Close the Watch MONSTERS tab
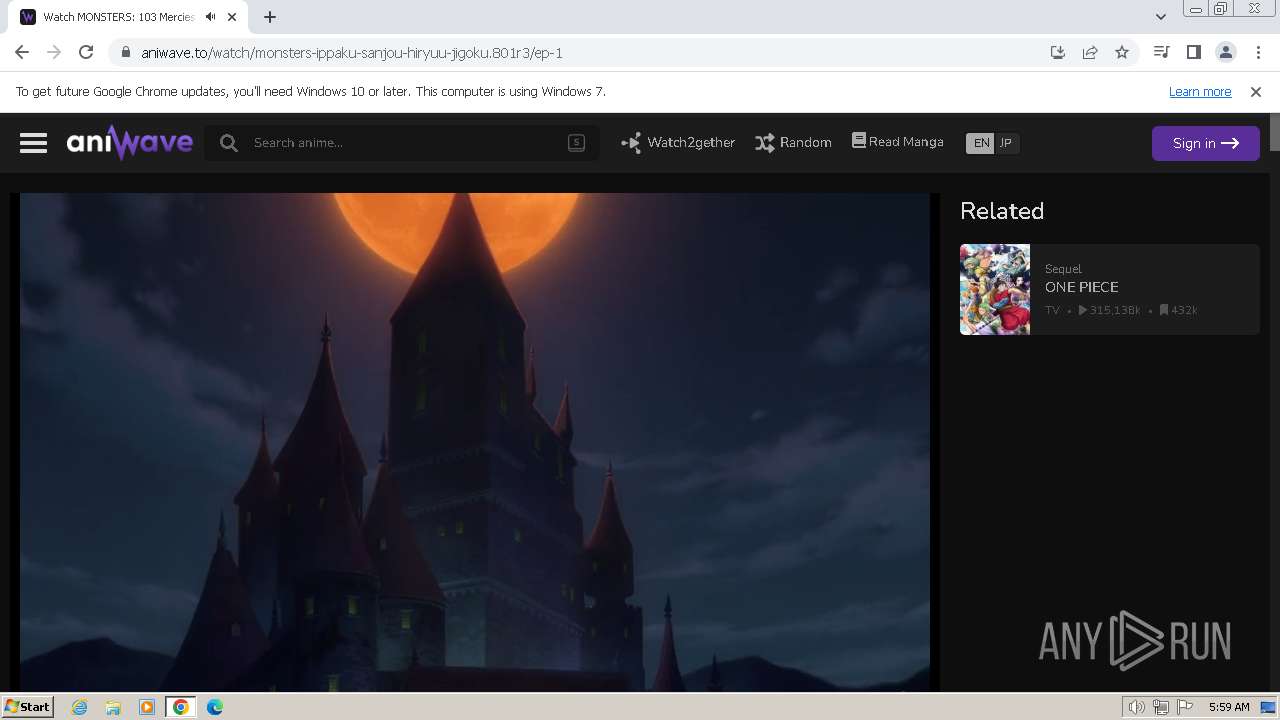Image resolution: width=1280 pixels, height=720 pixels. click(x=233, y=17)
